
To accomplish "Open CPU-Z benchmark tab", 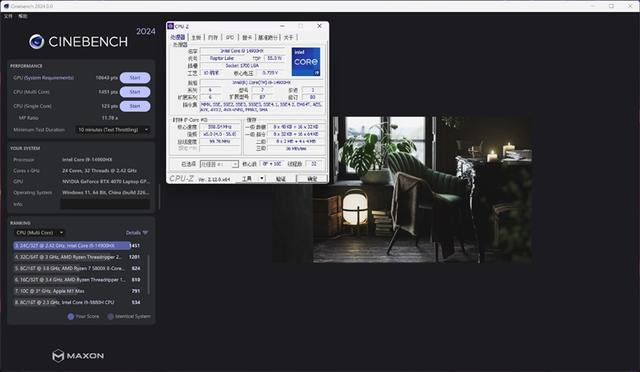I will 268,37.
